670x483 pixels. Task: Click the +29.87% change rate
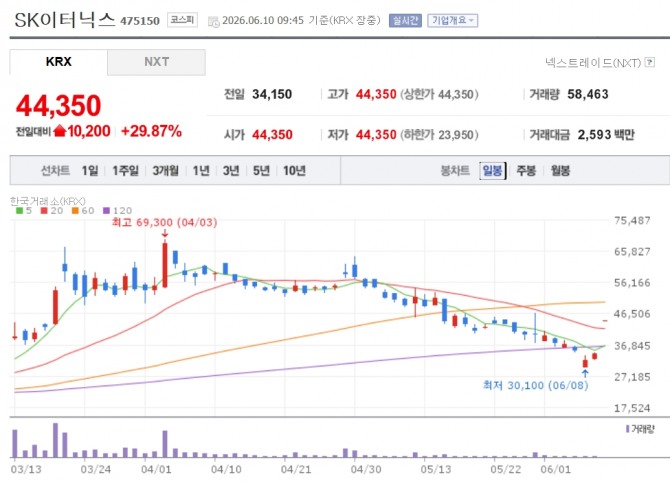pos(152,131)
